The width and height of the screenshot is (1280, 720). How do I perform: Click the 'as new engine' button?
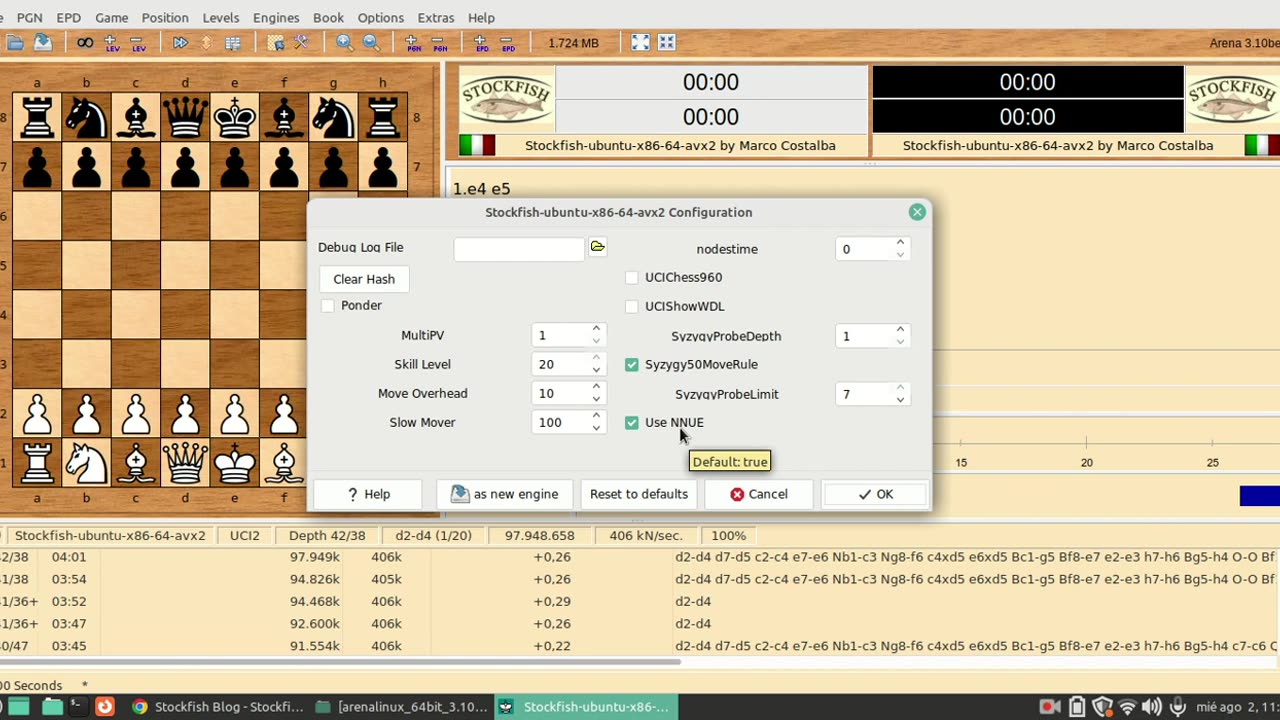[504, 494]
